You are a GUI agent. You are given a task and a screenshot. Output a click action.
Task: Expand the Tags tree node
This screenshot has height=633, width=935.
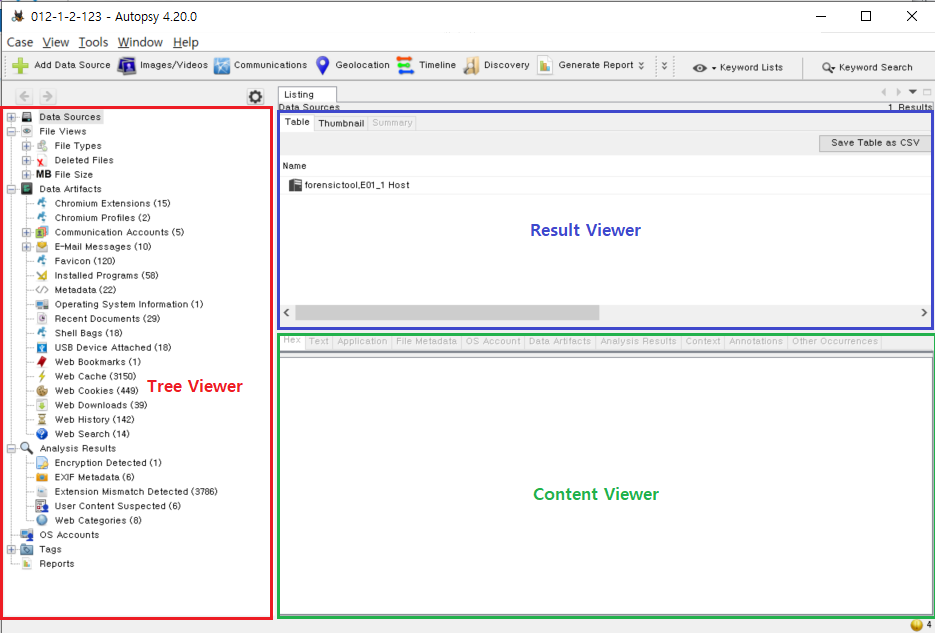click(x=11, y=550)
